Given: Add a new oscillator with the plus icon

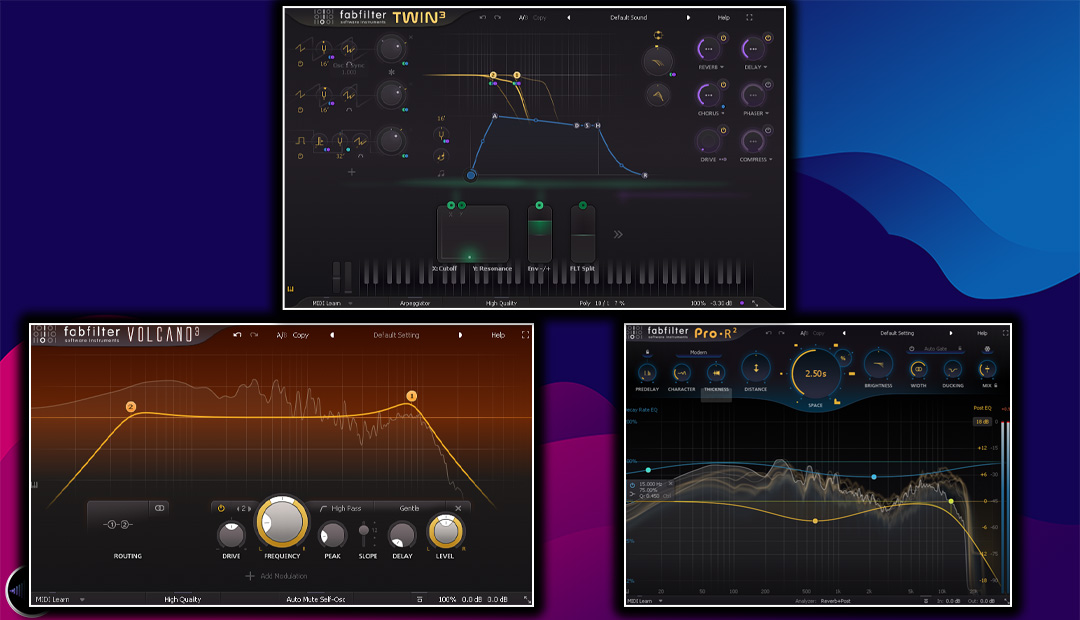Looking at the screenshot, I should coord(351,172).
